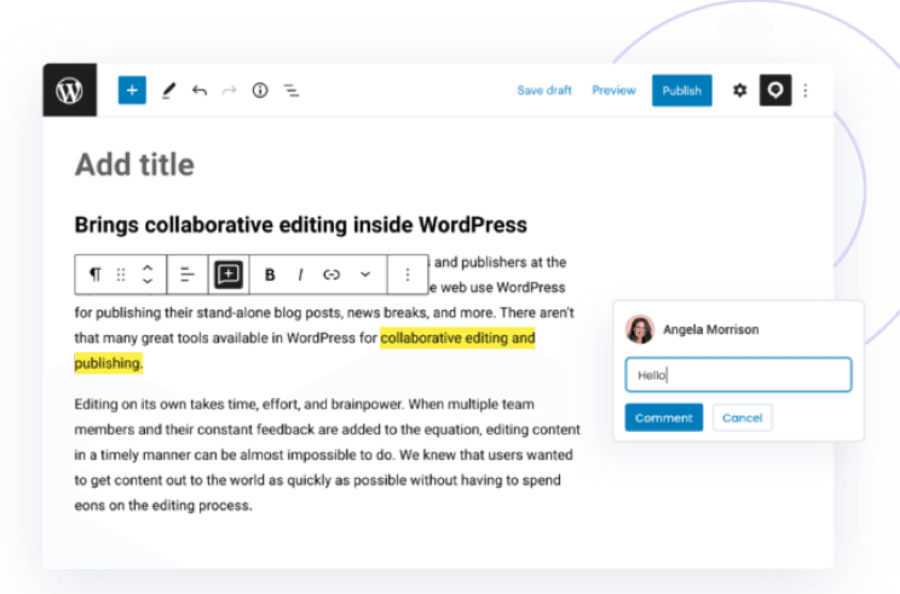Open the list view outline icon
The height and width of the screenshot is (594, 900).
coord(291,90)
